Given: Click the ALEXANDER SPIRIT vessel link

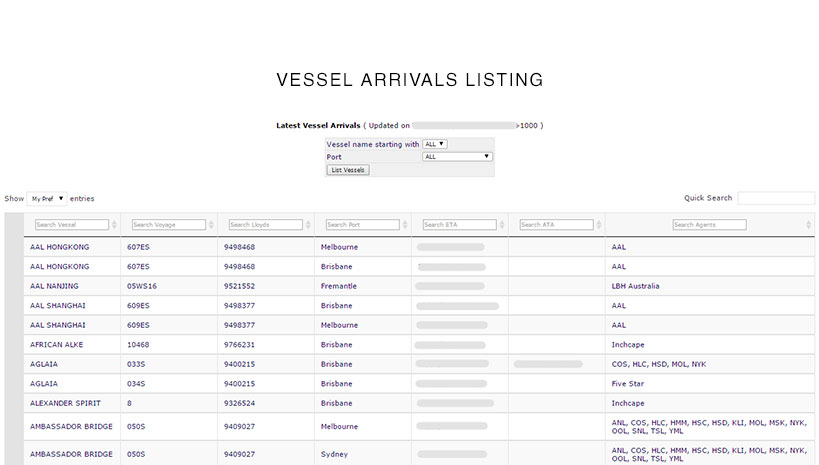Looking at the screenshot, I should pos(66,403).
